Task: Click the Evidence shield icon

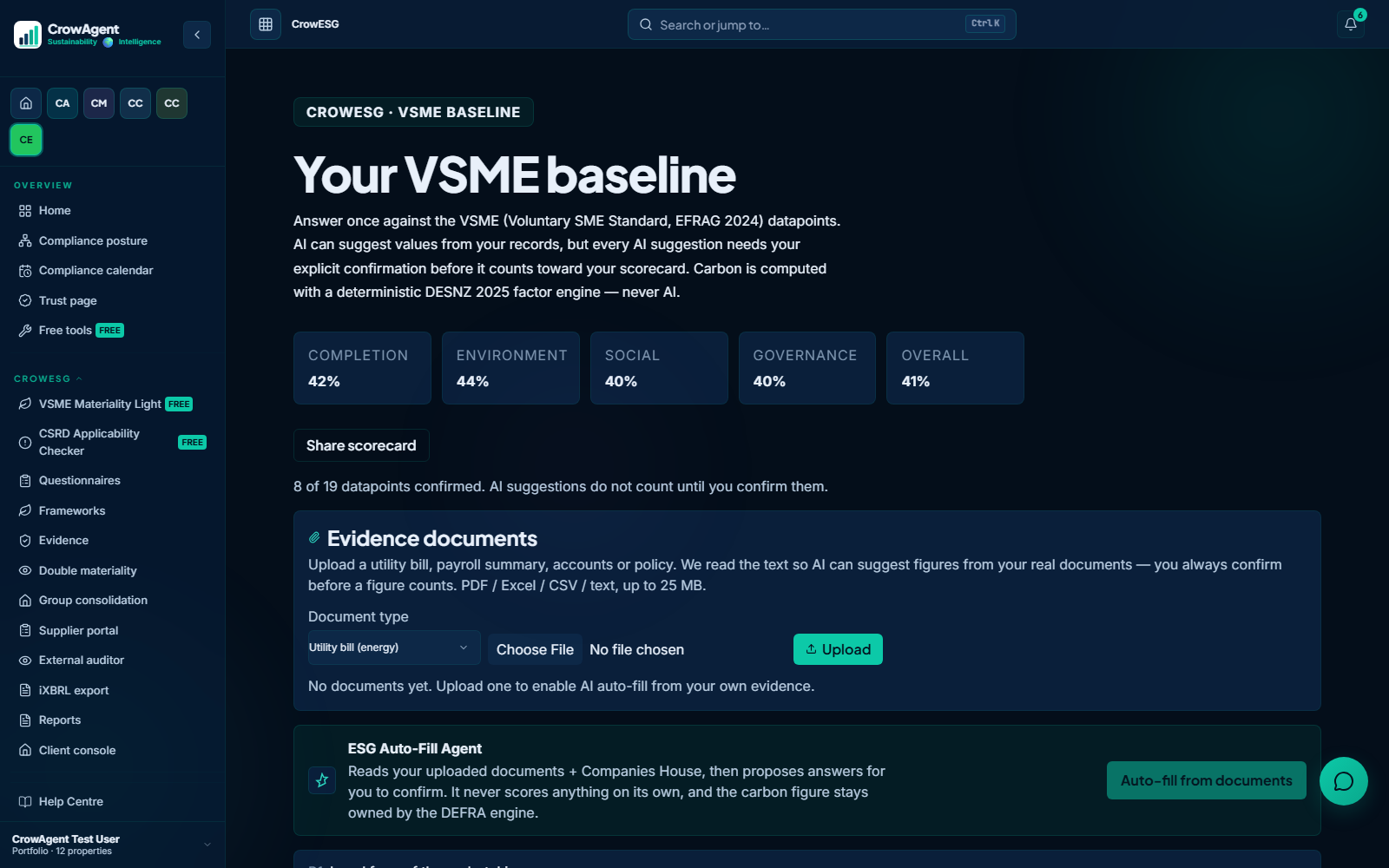Action: coord(25,541)
